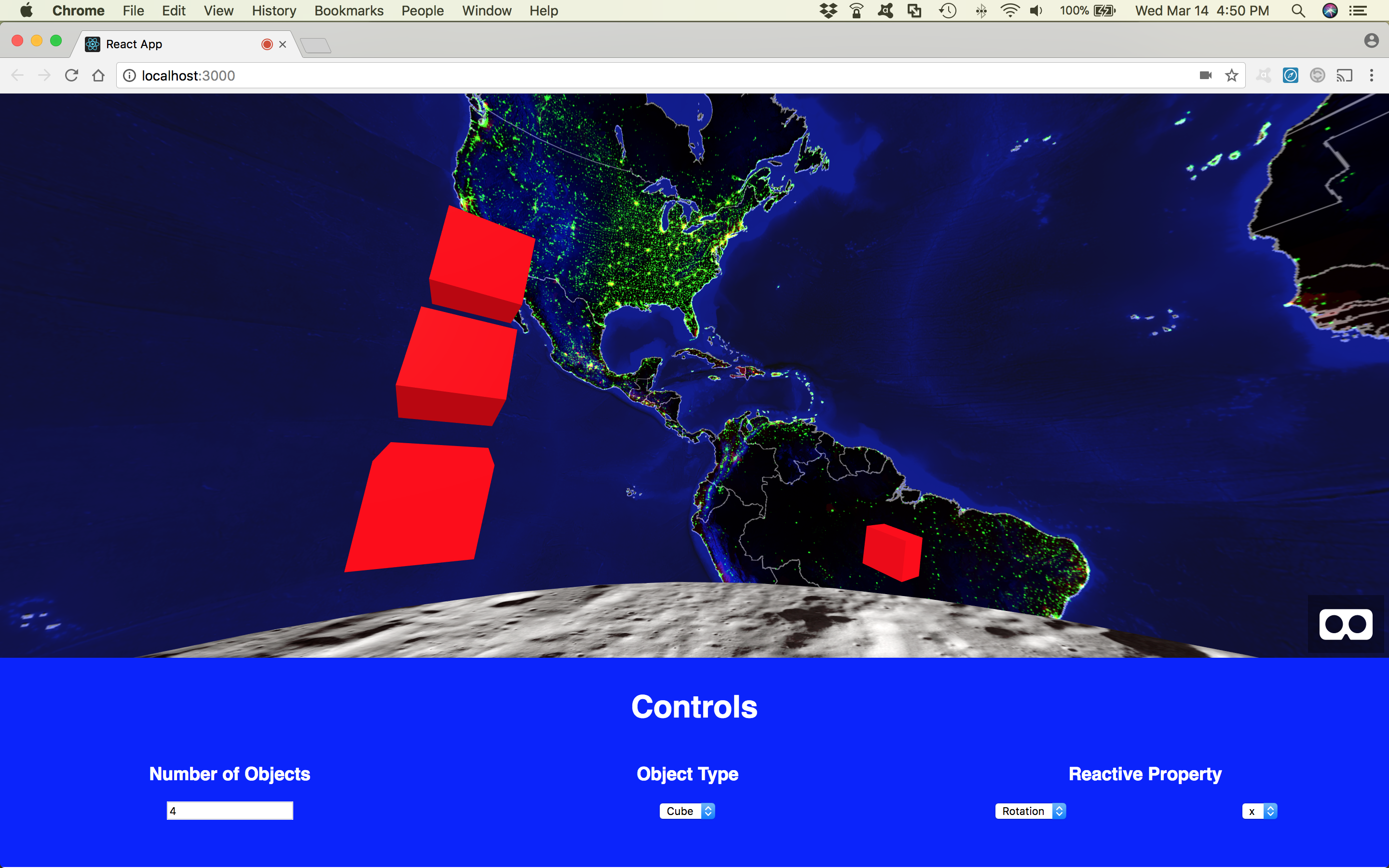Reload the localhost page
Viewport: 1389px width, 868px height.
pyautogui.click(x=71, y=75)
